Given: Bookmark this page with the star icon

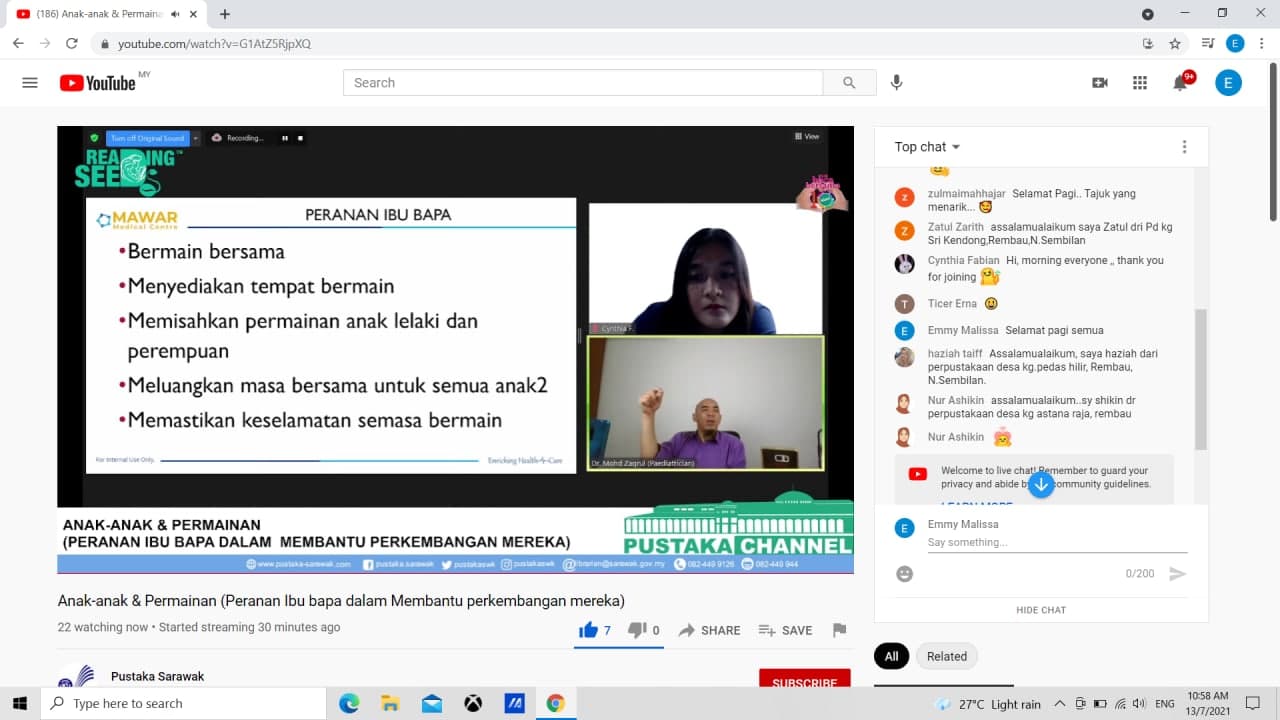Looking at the screenshot, I should point(1175,44).
